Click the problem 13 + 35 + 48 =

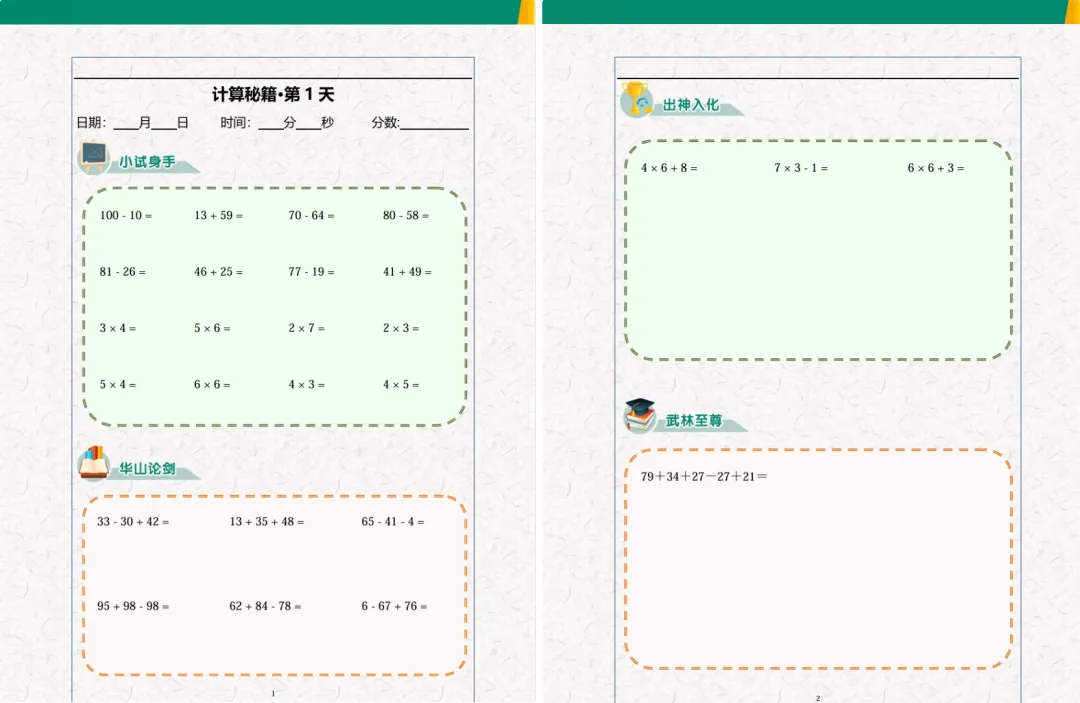[267, 522]
